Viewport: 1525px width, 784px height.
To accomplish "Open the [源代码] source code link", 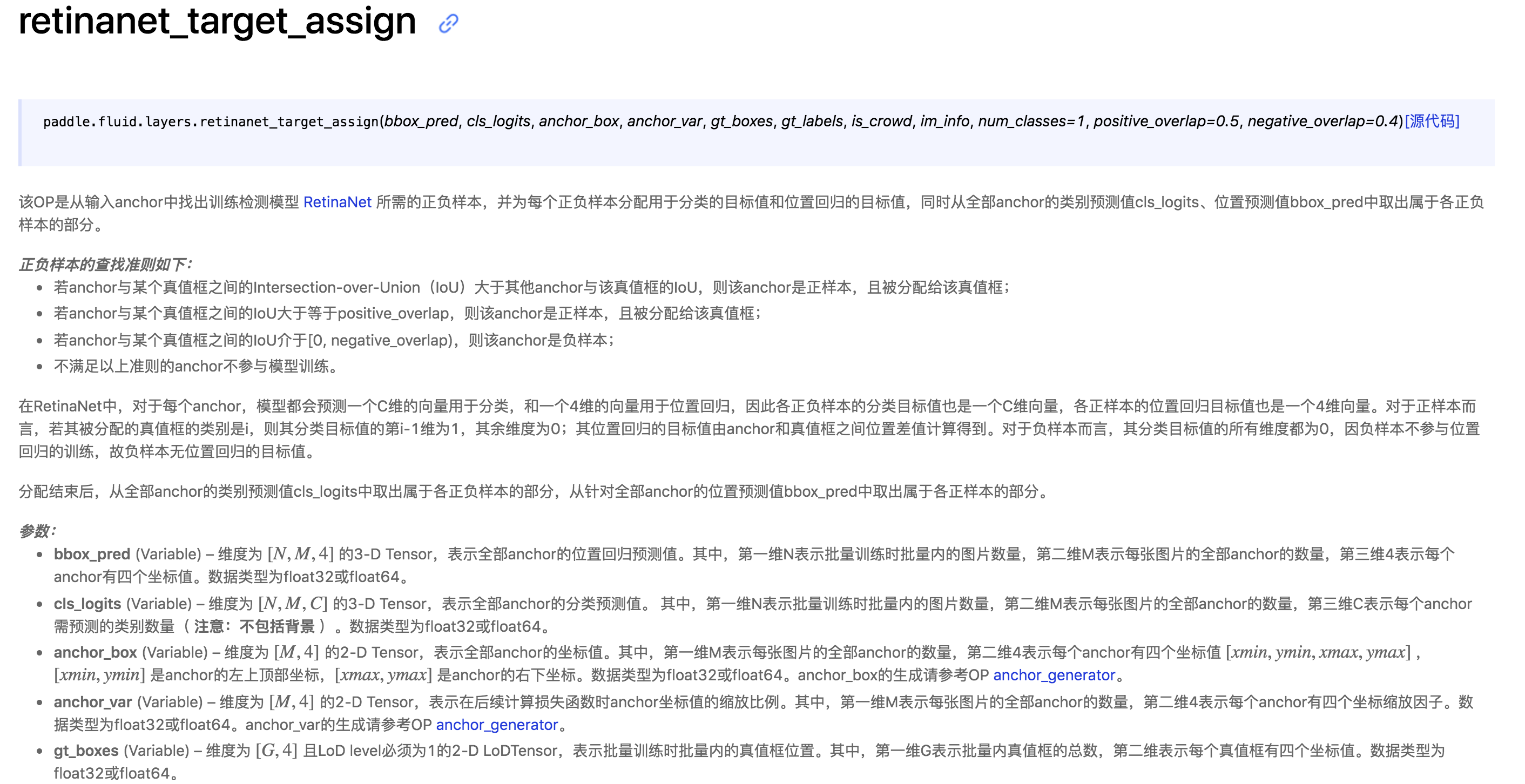I will (1432, 121).
